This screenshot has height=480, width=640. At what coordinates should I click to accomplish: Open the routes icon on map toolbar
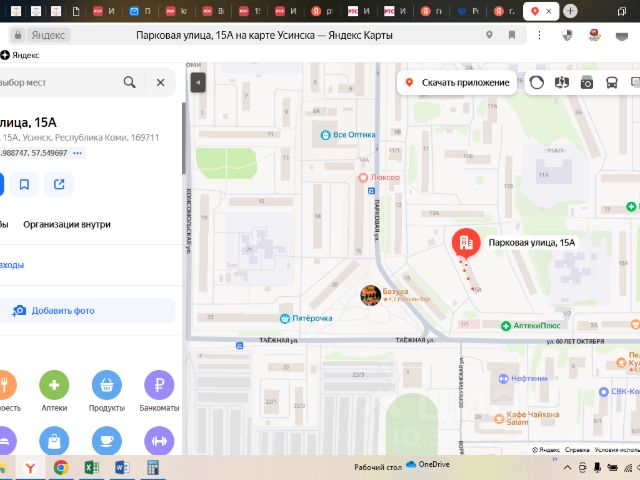pos(562,83)
